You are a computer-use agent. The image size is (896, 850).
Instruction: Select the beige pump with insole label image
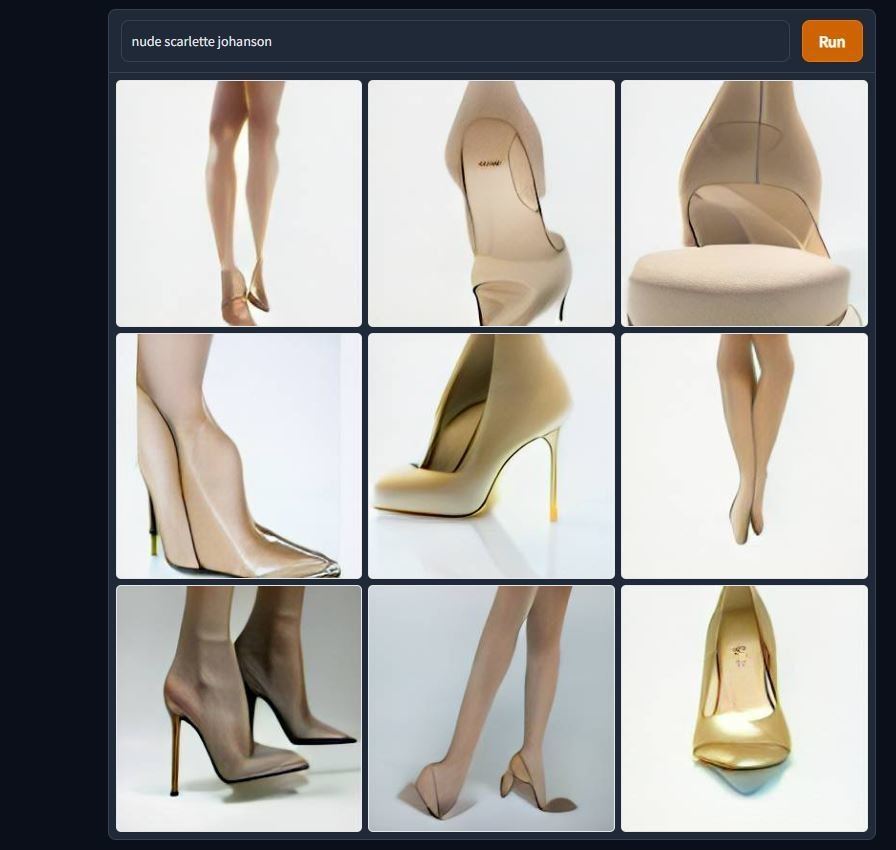[491, 204]
